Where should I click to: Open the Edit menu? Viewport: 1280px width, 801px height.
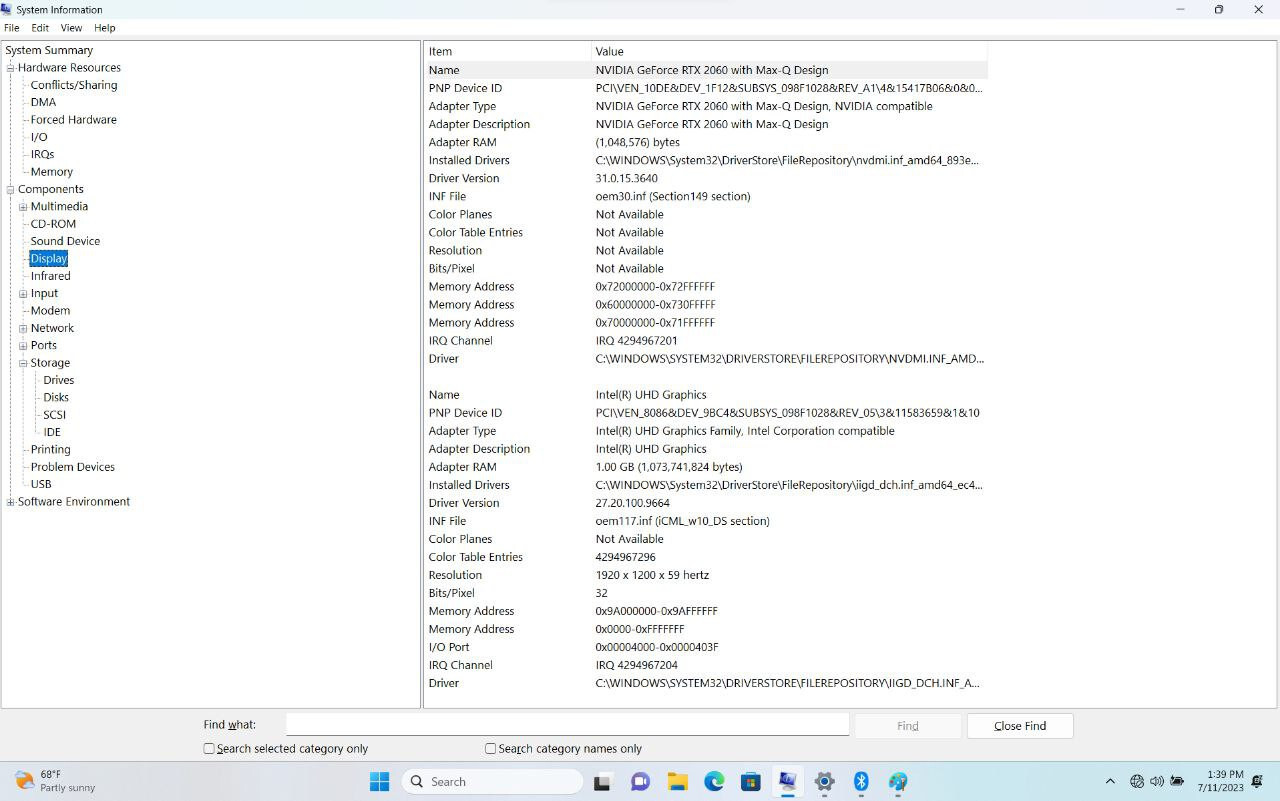[40, 28]
